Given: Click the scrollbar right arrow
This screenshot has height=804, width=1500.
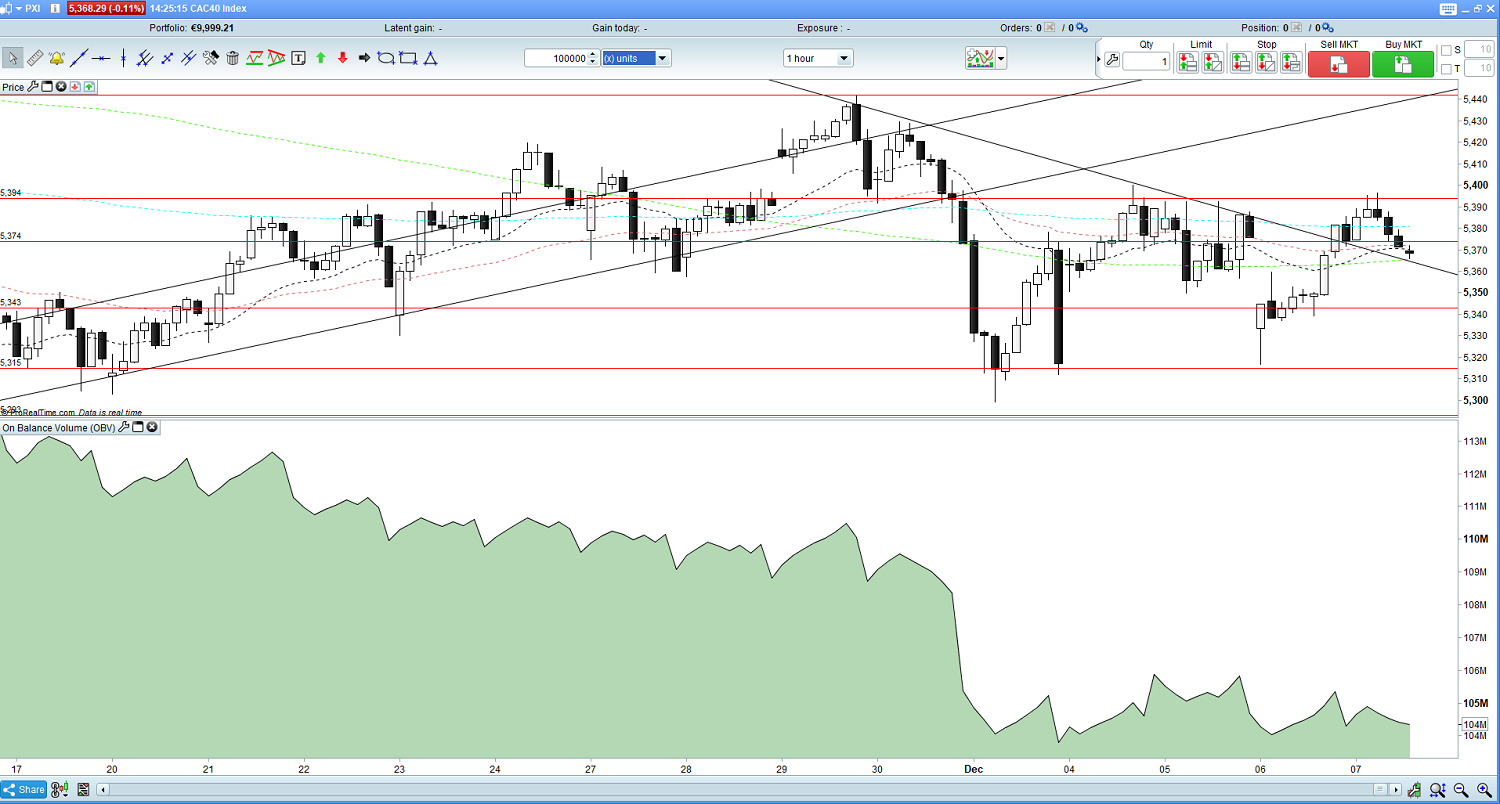Looking at the screenshot, I should tap(1397, 790).
